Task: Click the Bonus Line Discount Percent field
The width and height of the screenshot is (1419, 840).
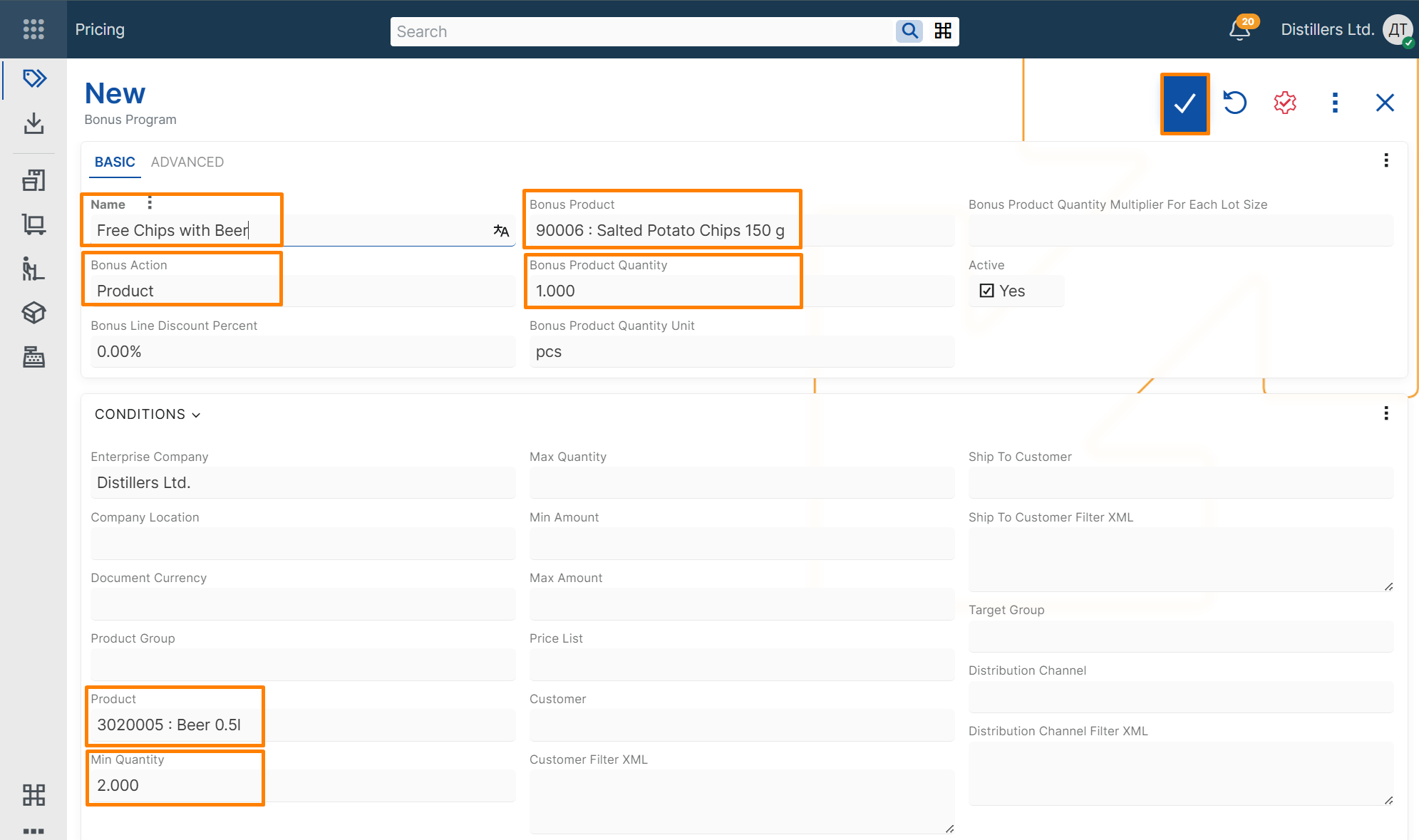Action: 302,351
